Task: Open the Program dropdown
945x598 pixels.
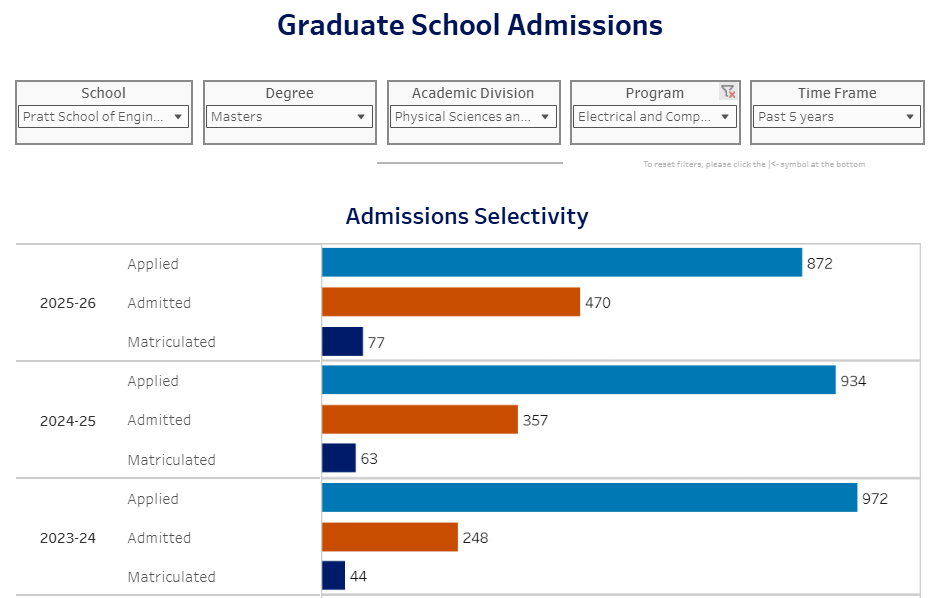Action: click(655, 117)
